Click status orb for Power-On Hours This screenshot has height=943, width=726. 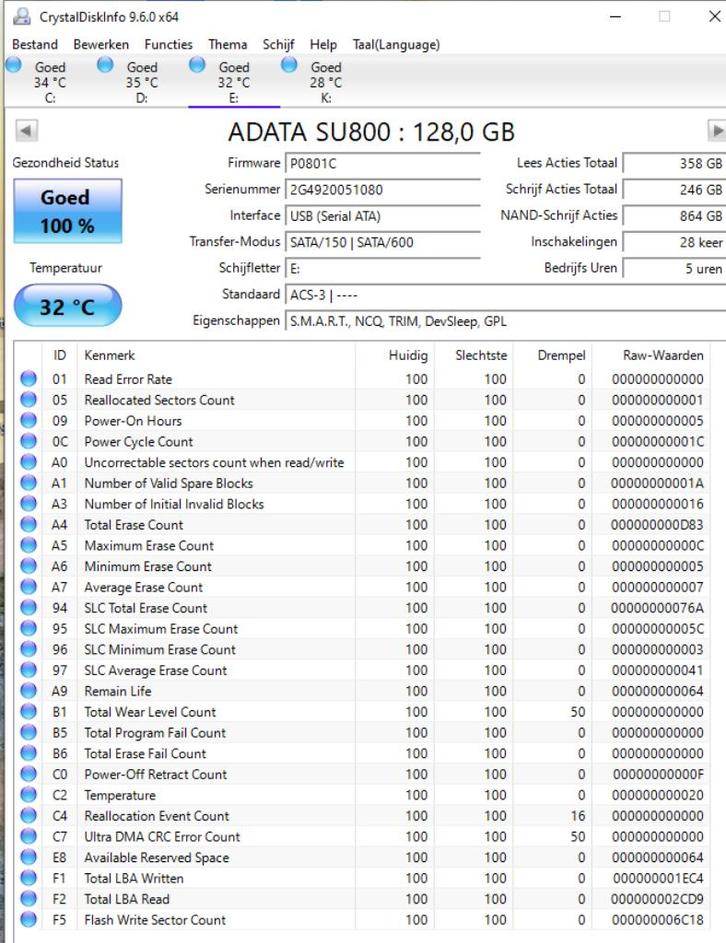pos(28,420)
